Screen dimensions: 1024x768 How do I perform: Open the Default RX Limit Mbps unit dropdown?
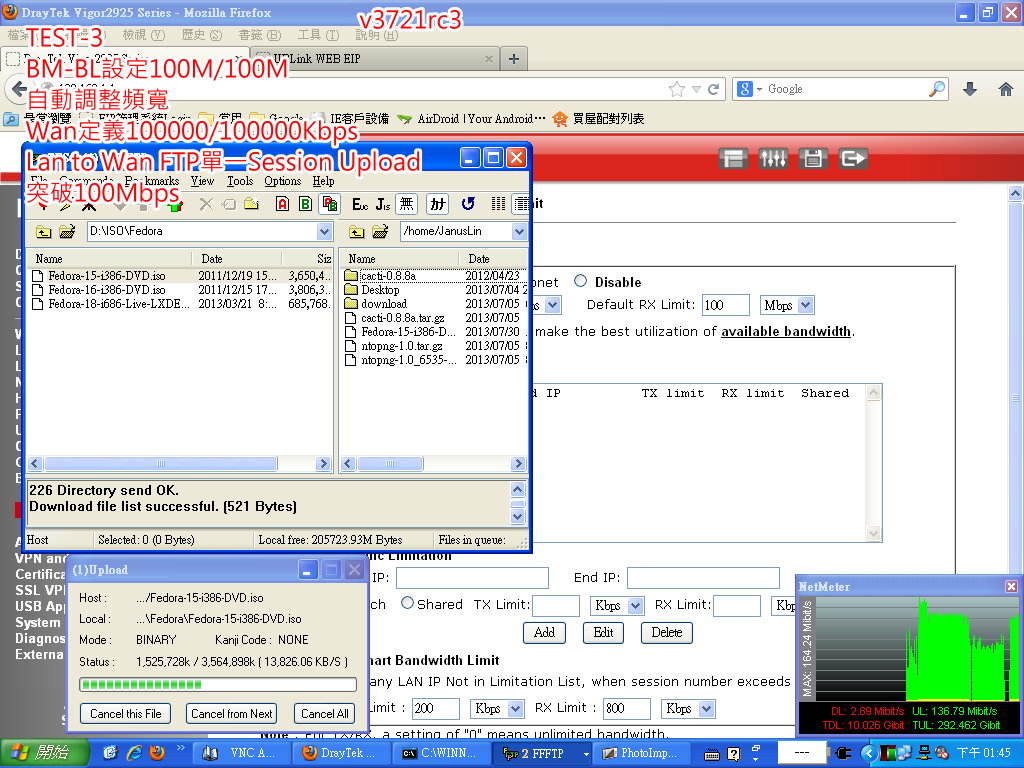point(788,305)
